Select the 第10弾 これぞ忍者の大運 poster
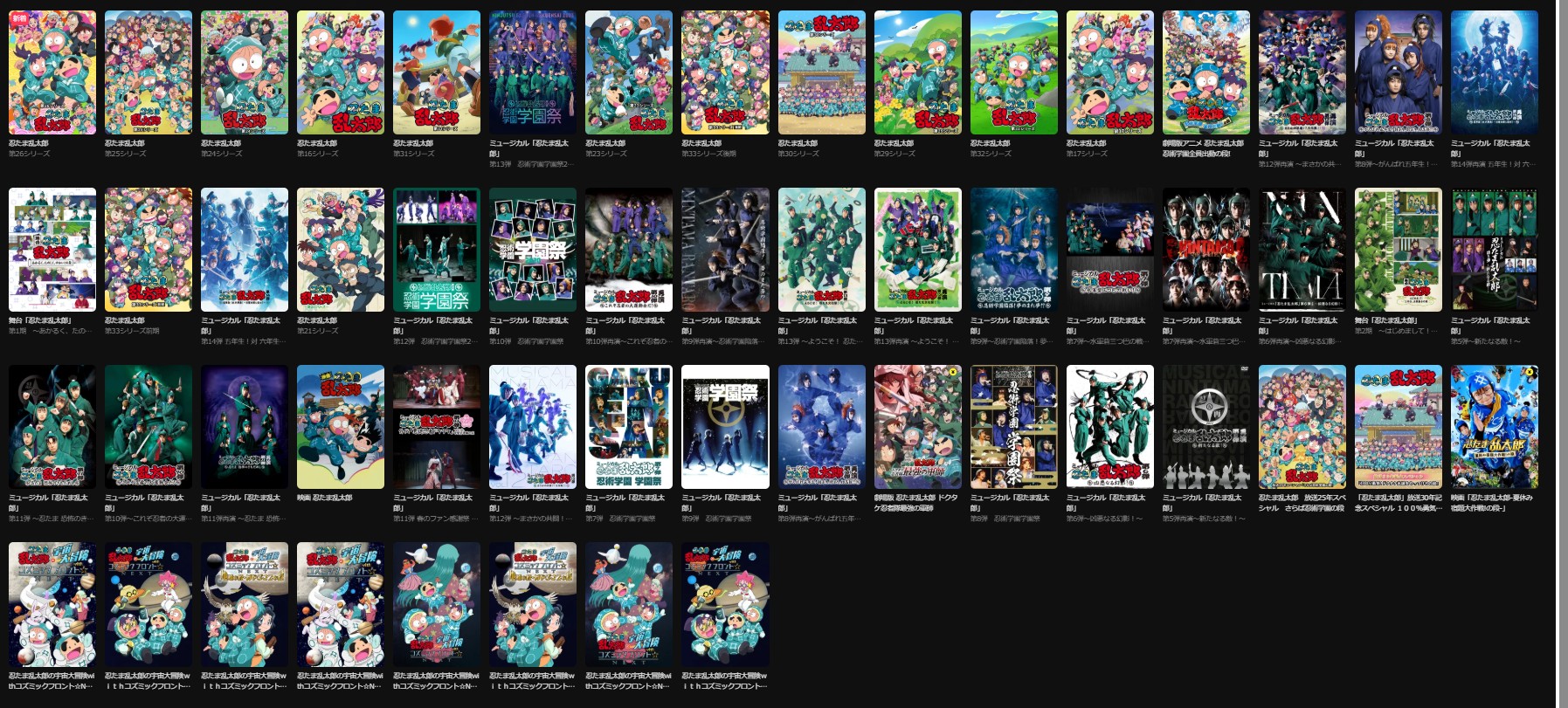This screenshot has width=1568, height=708. 149,427
